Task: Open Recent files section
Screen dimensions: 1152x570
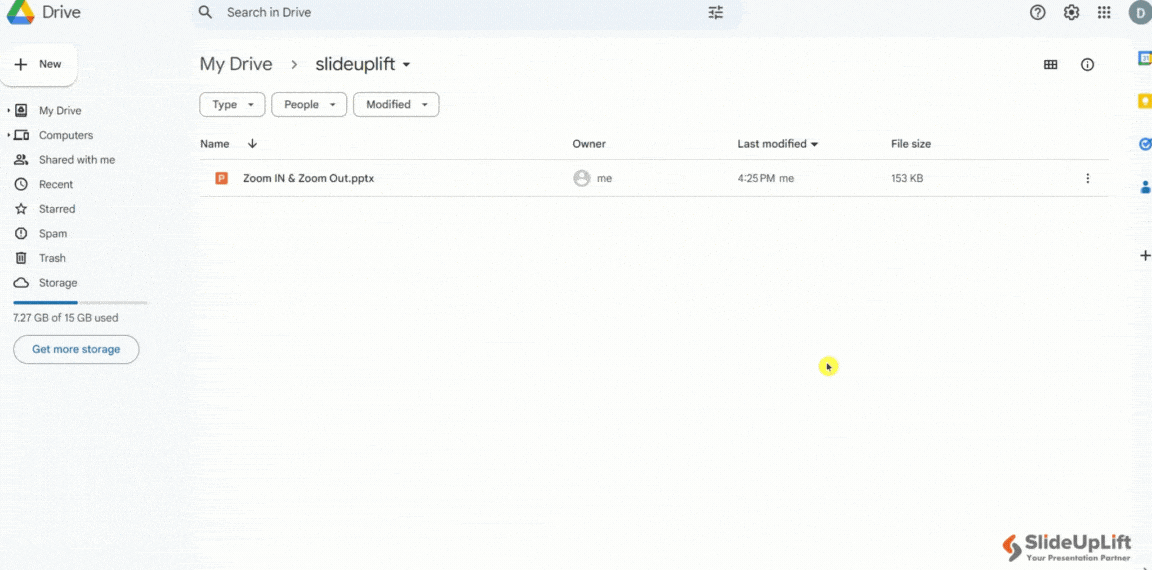Action: (56, 184)
